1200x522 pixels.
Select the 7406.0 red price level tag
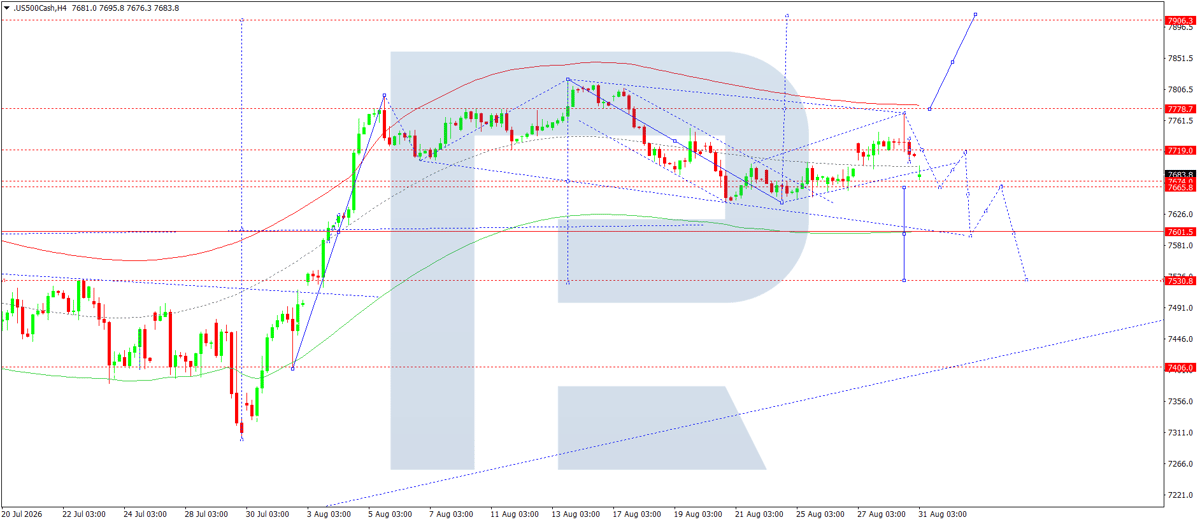click(1180, 367)
